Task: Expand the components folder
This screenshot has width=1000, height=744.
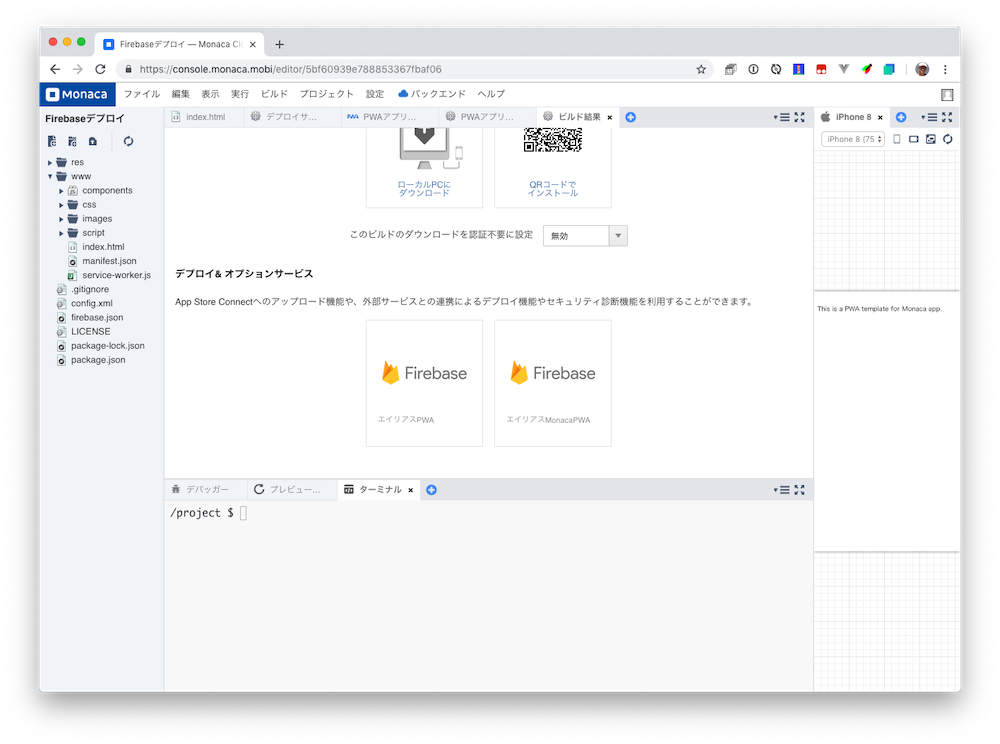Action: (61, 191)
